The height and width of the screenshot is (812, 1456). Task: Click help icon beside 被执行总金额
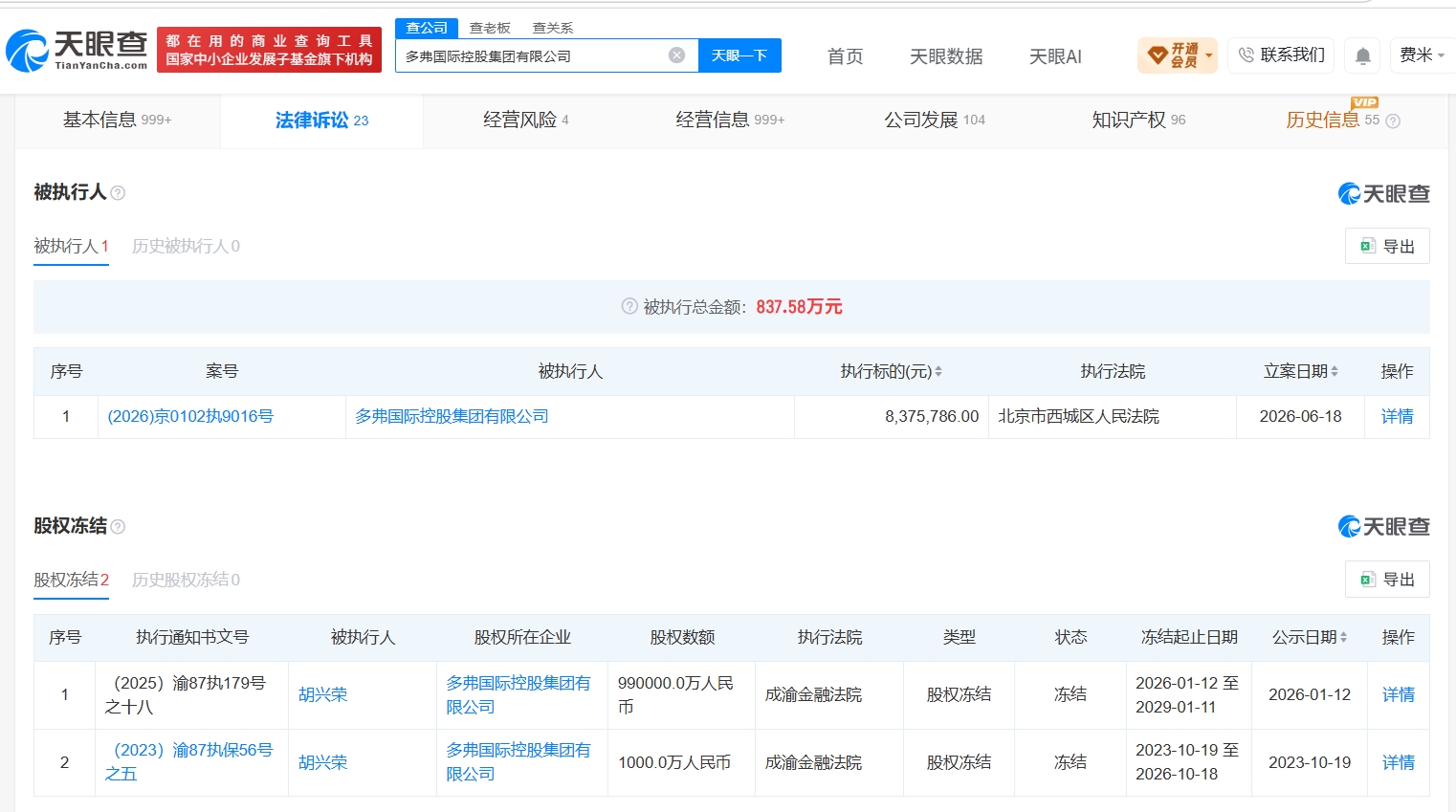point(629,306)
